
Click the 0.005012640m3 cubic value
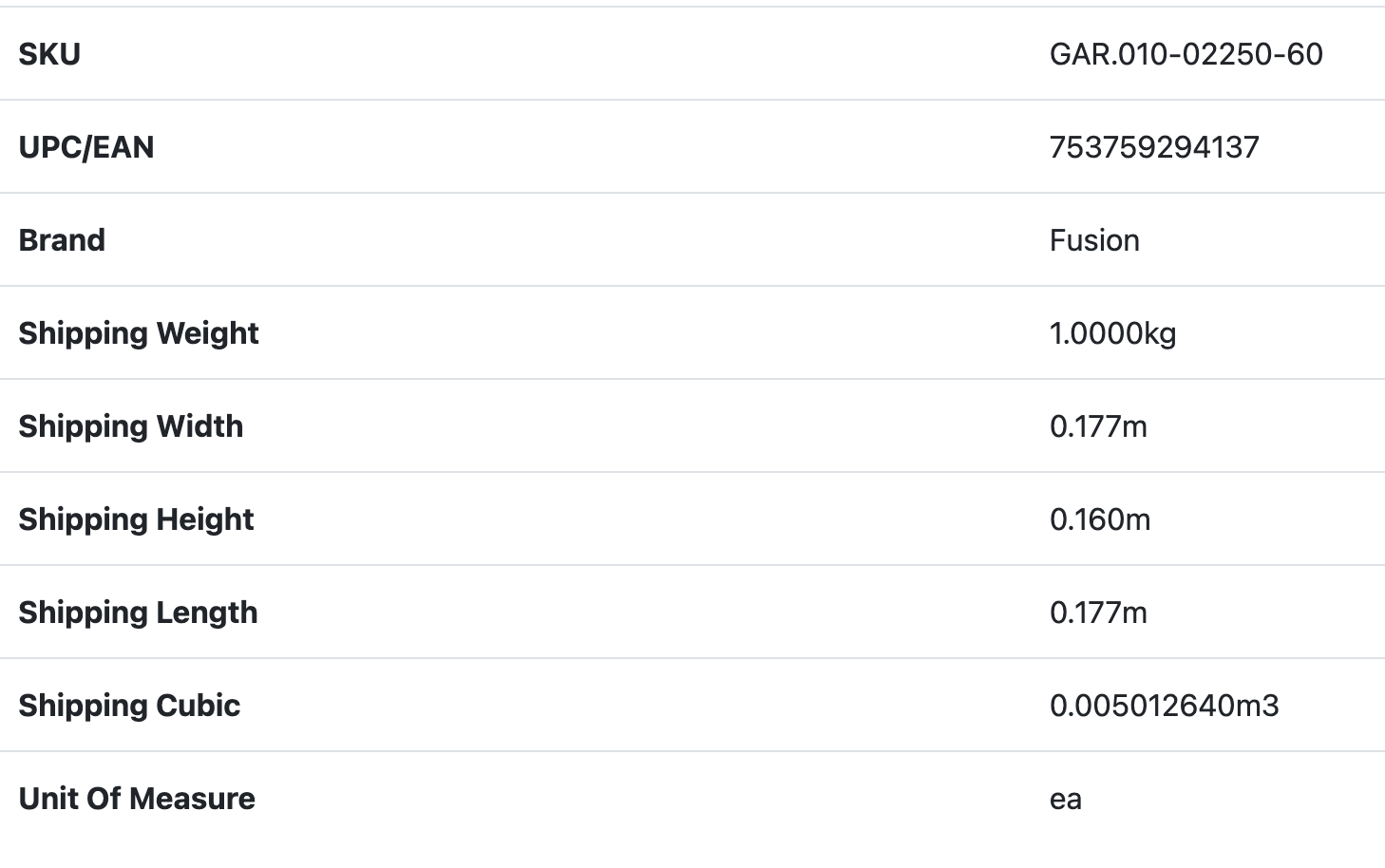[1164, 706]
